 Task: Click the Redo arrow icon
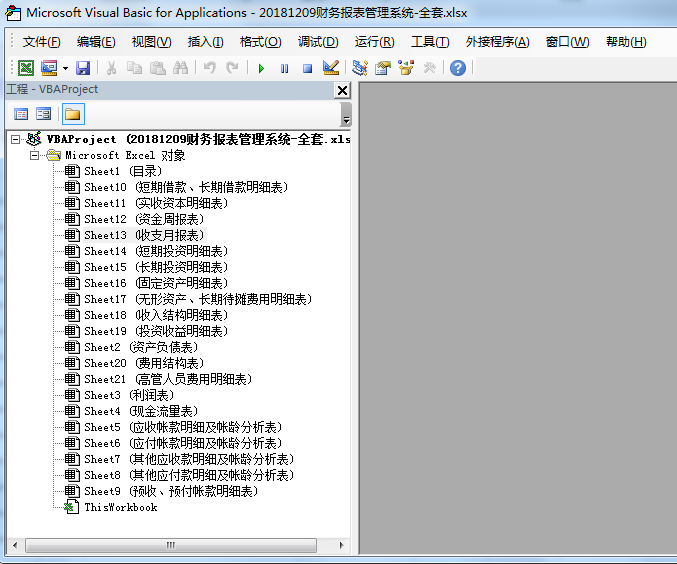232,68
